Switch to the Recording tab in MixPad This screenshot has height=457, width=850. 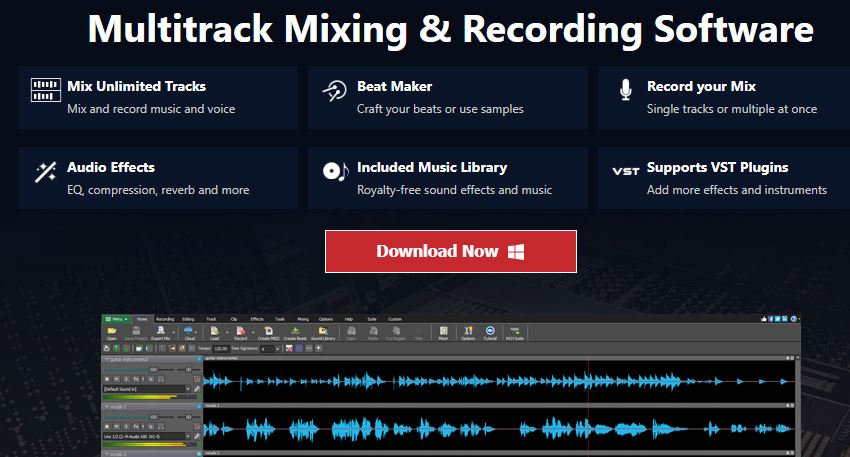[x=165, y=319]
